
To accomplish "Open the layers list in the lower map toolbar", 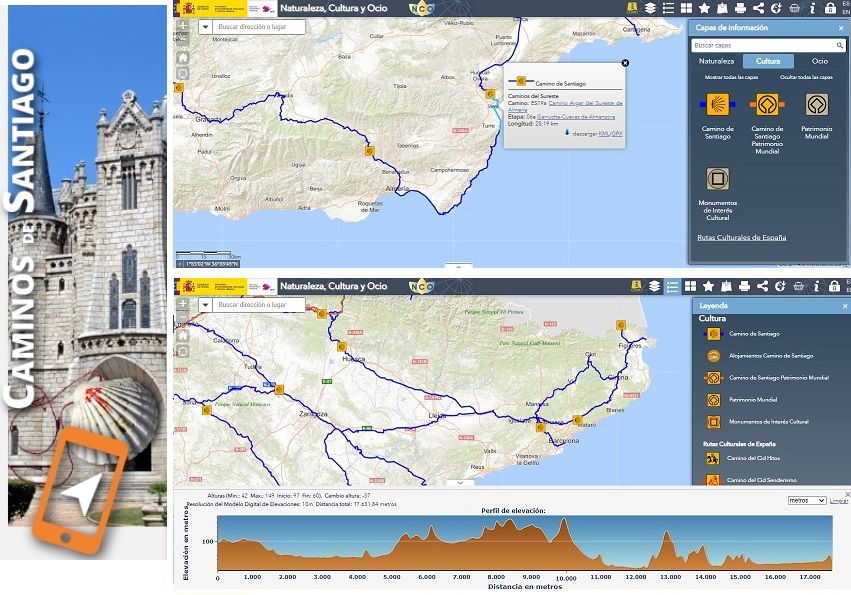I will click(655, 286).
